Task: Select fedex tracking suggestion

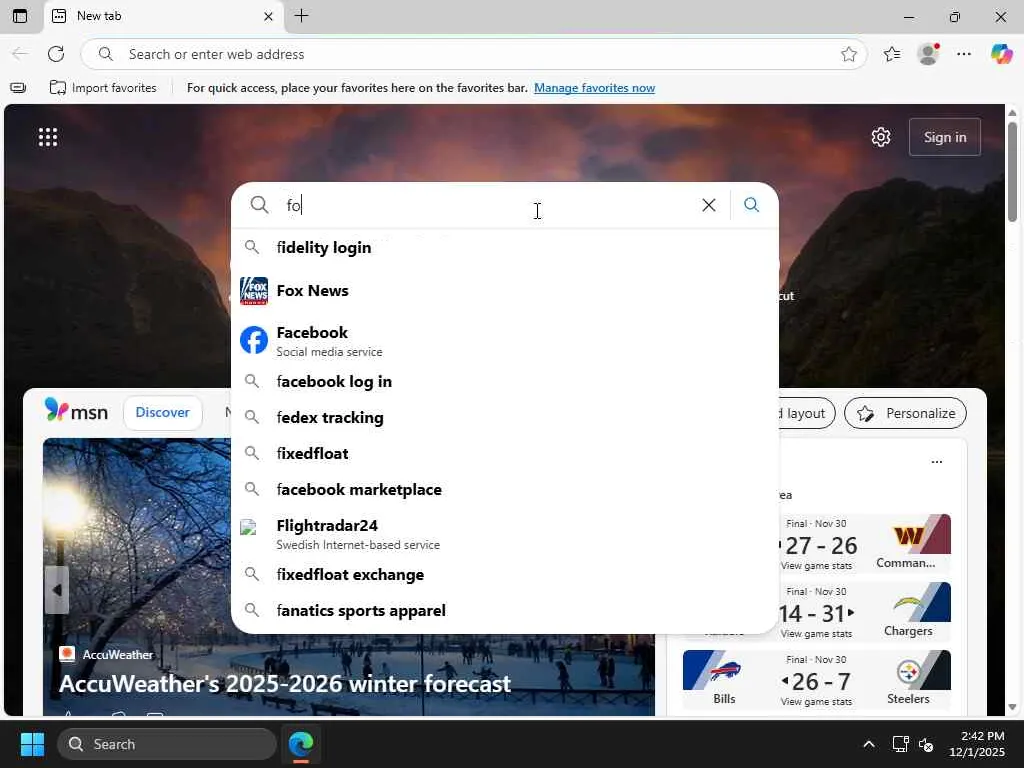Action: pyautogui.click(x=505, y=417)
